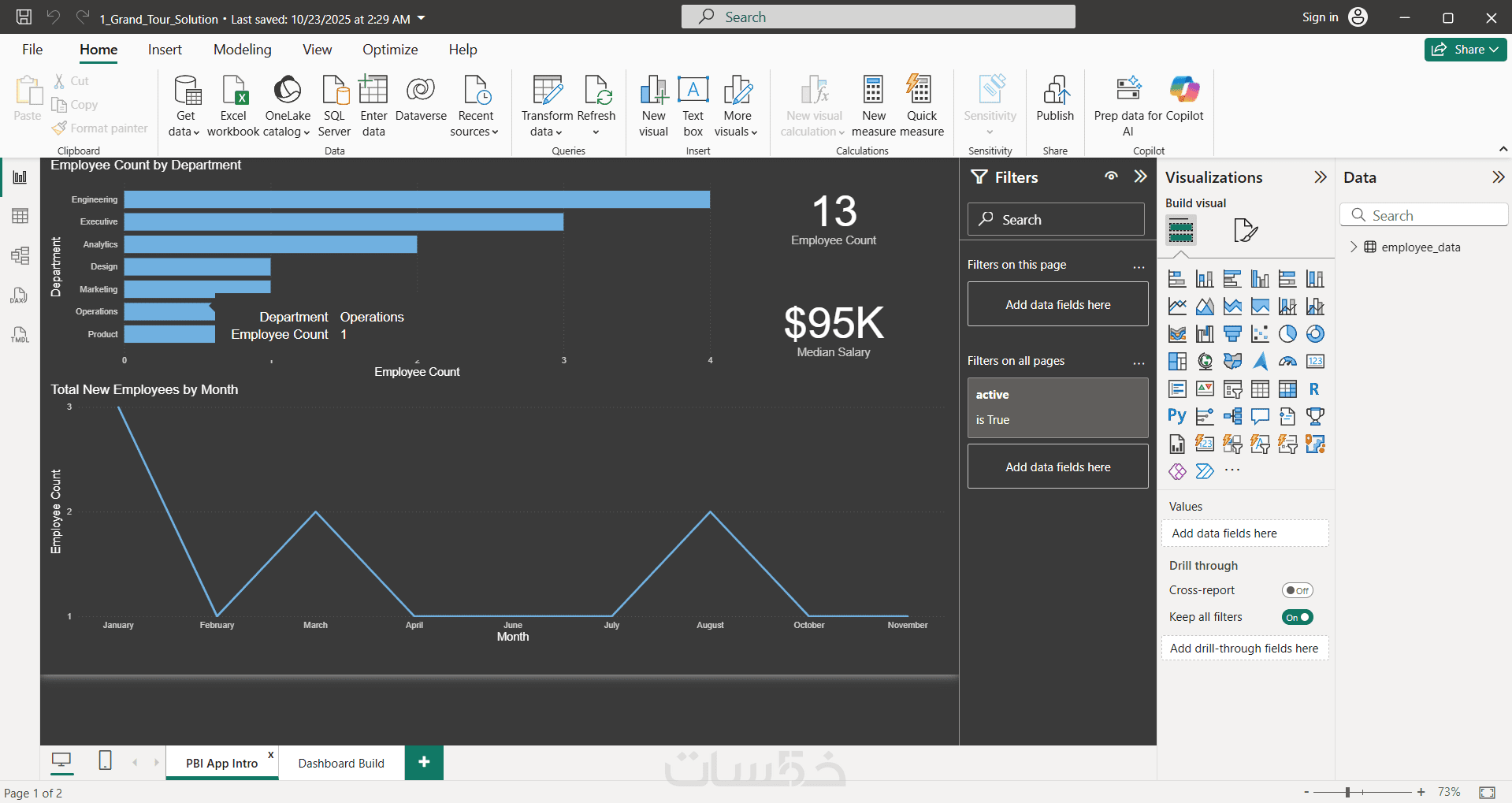Switch to mobile layout view
This screenshot has height=803, width=1512.
[x=105, y=760]
